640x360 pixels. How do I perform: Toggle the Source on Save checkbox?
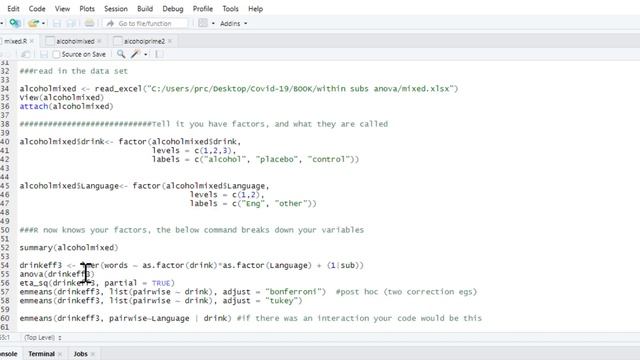(56, 54)
